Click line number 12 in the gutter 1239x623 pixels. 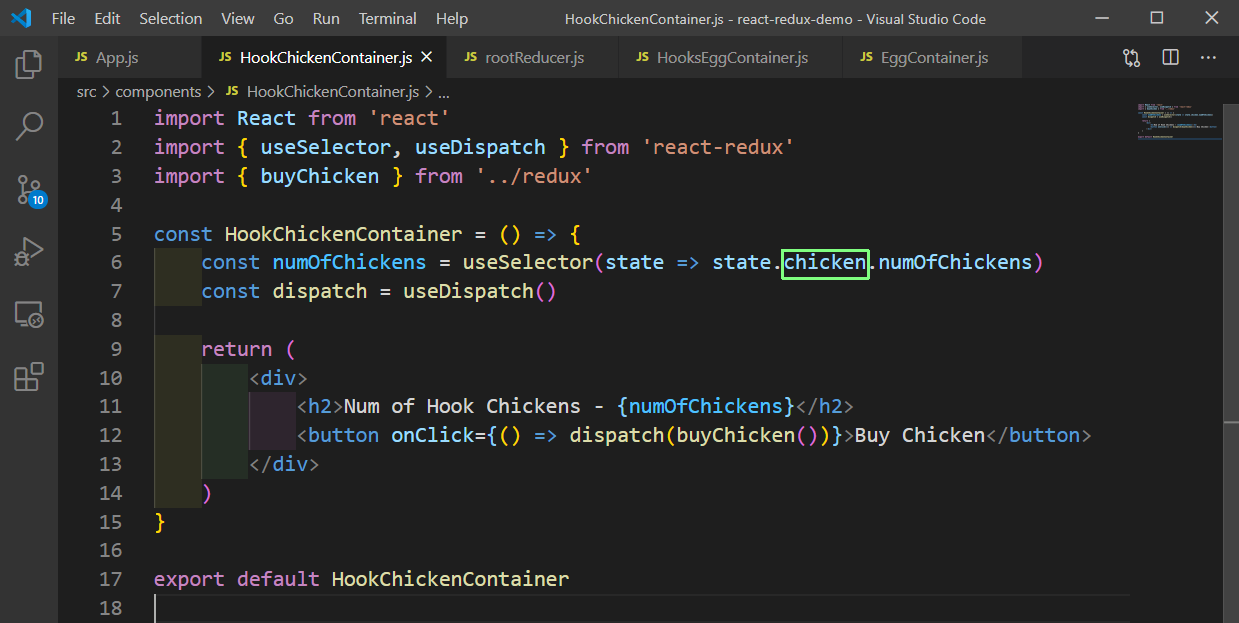pyautogui.click(x=110, y=435)
